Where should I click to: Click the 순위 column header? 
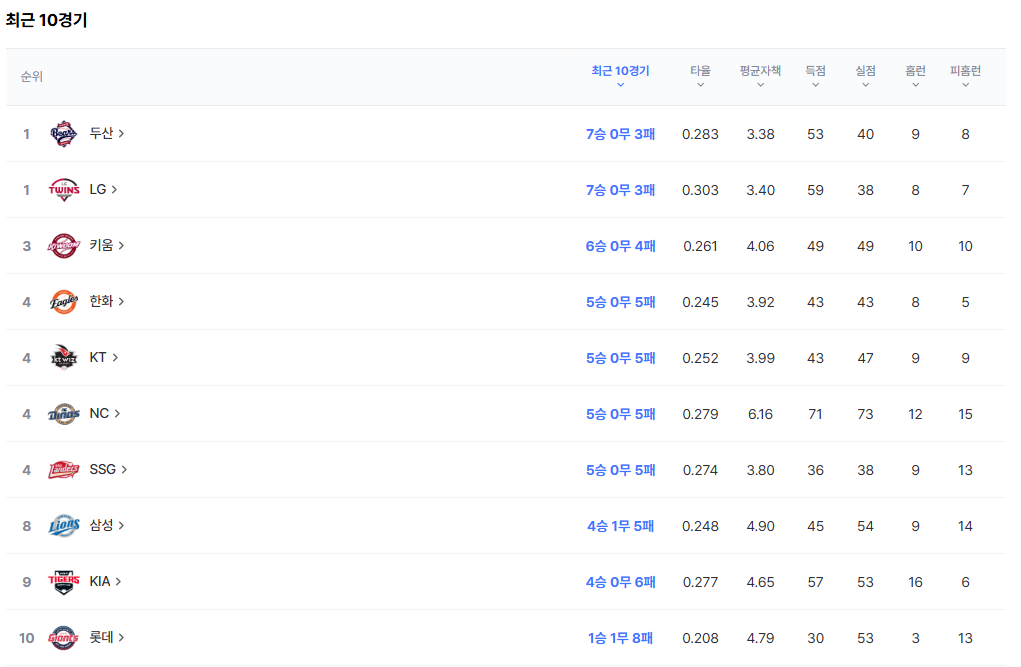(31, 77)
